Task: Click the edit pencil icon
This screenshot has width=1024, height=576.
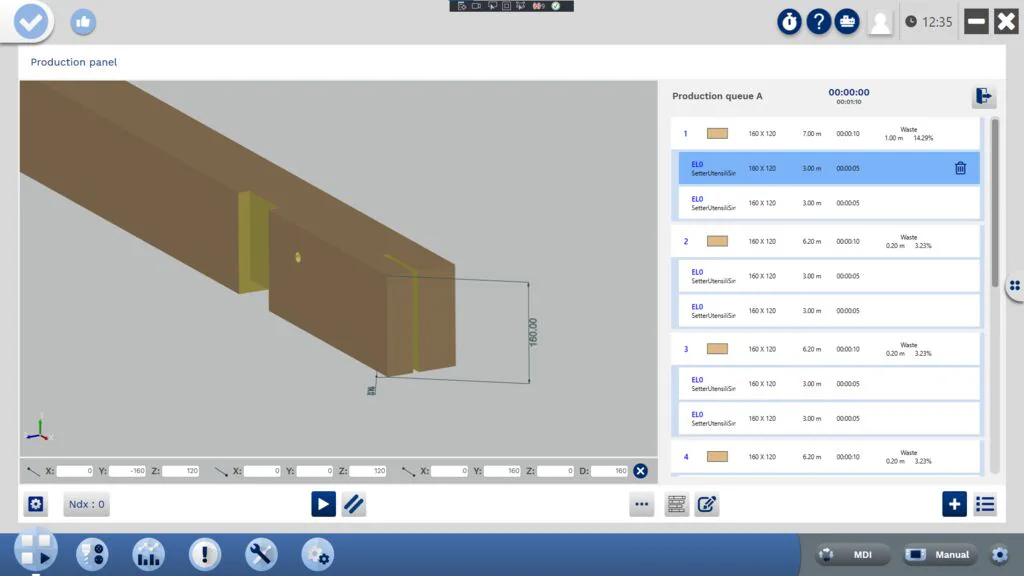Action: coord(706,505)
